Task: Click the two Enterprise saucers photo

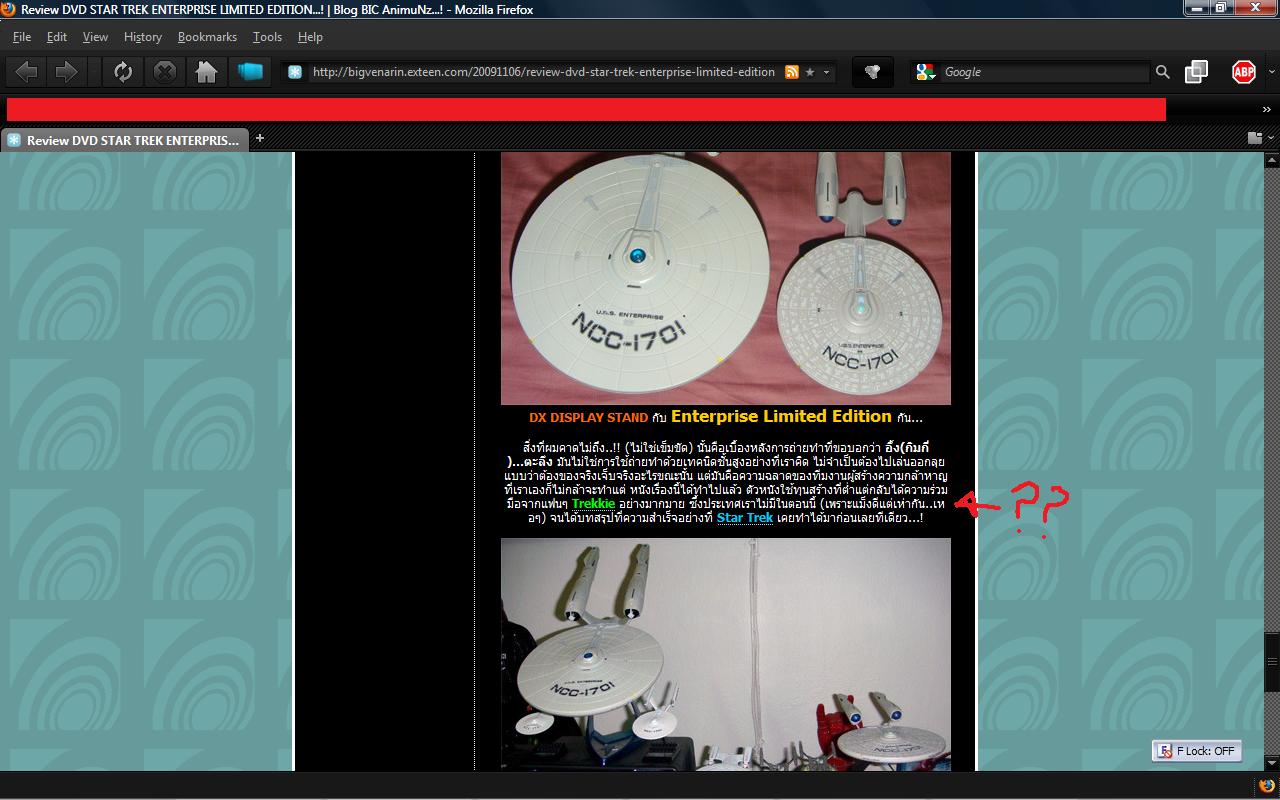Action: (x=726, y=278)
